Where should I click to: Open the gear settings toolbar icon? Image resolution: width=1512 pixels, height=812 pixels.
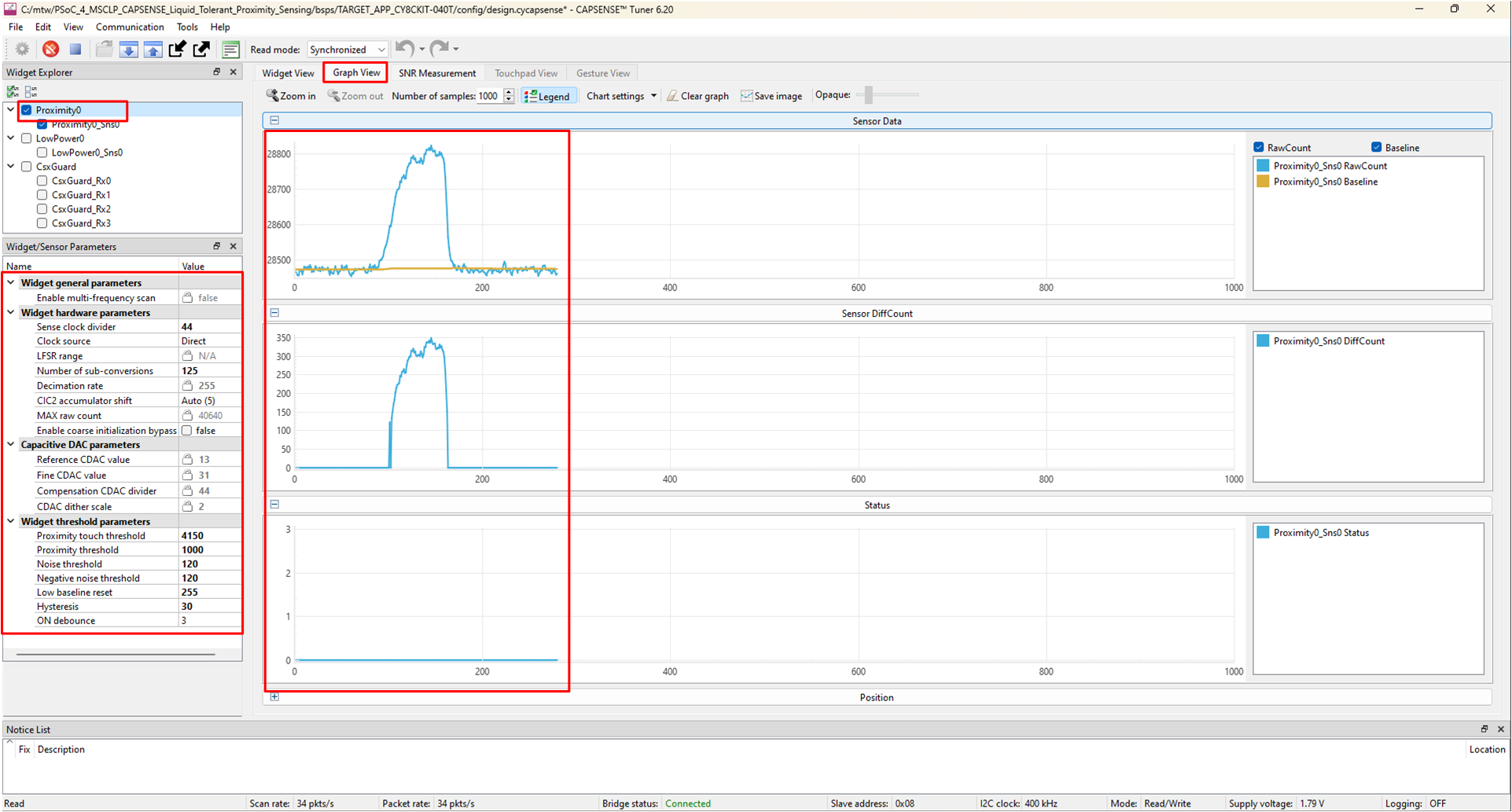[22, 50]
